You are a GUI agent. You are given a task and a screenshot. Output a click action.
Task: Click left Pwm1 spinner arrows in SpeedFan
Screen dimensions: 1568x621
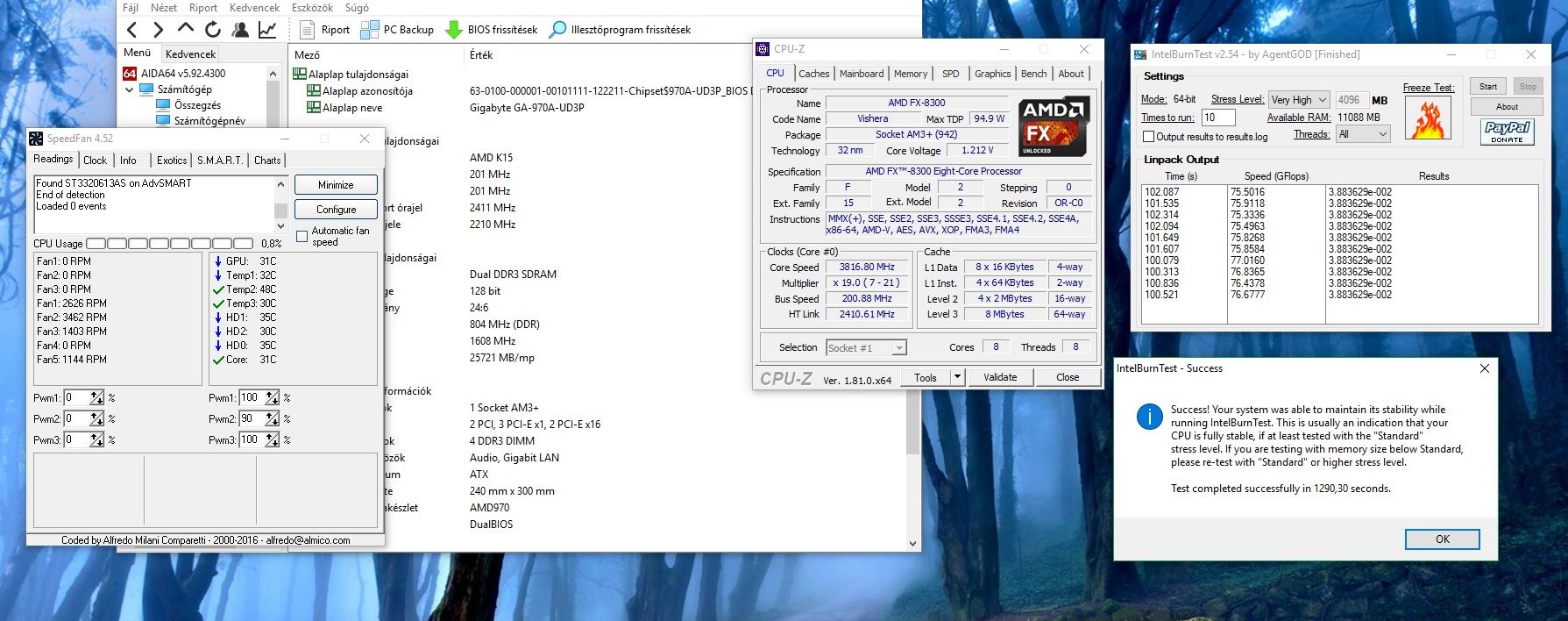point(96,398)
